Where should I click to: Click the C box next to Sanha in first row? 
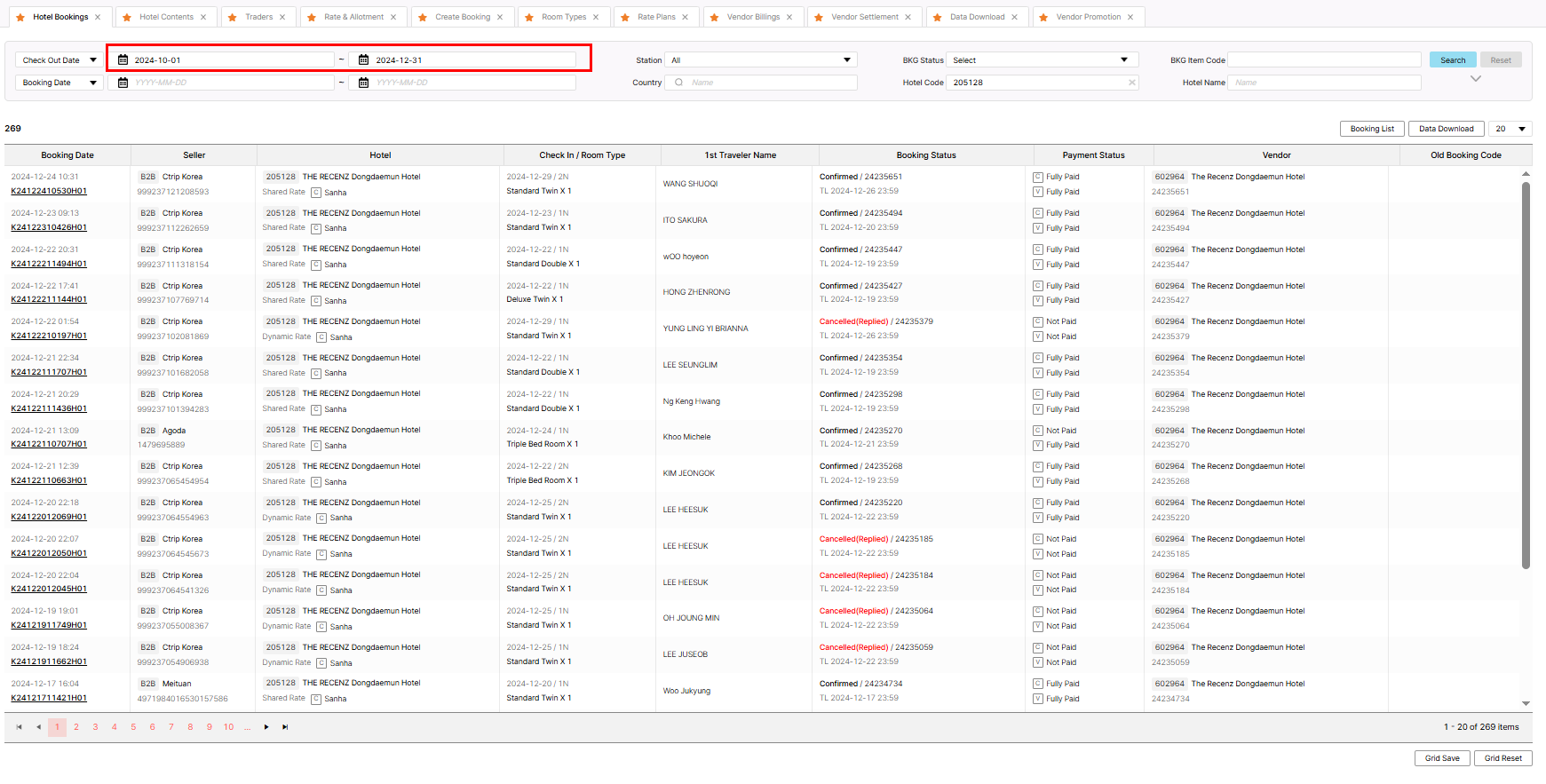click(x=316, y=192)
